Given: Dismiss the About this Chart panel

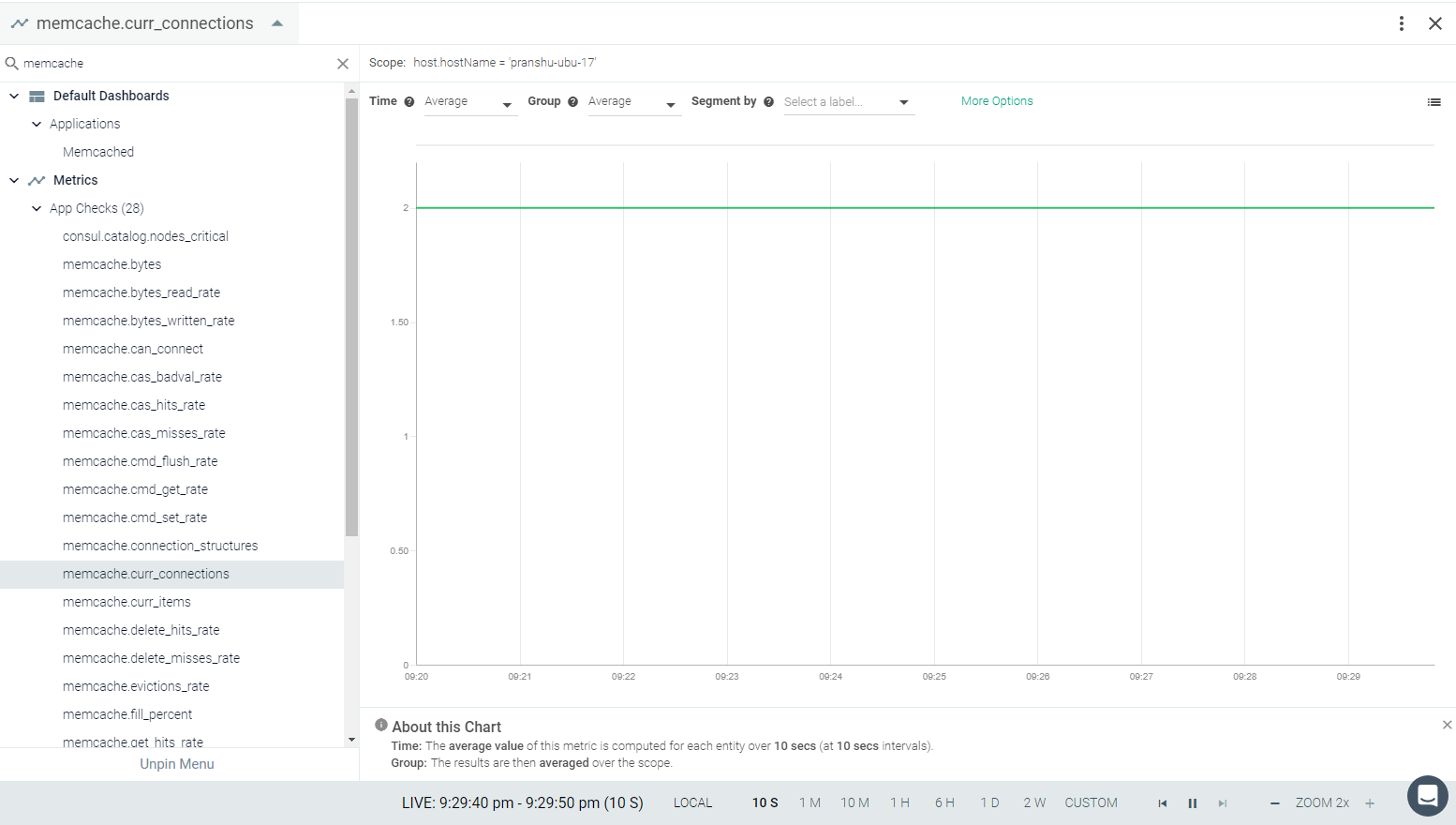Looking at the screenshot, I should point(1447,725).
